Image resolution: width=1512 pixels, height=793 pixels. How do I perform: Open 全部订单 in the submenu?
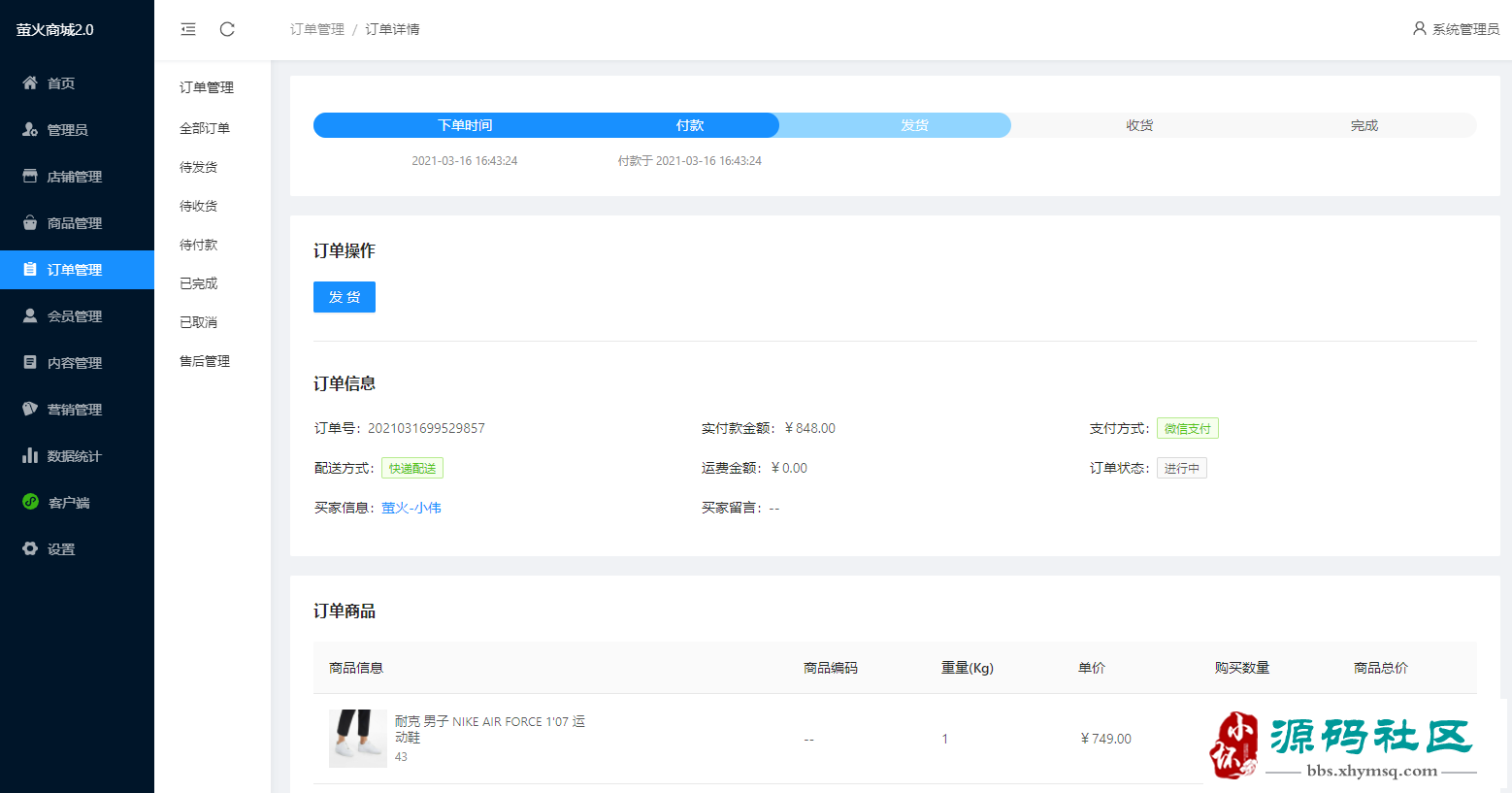tap(205, 128)
